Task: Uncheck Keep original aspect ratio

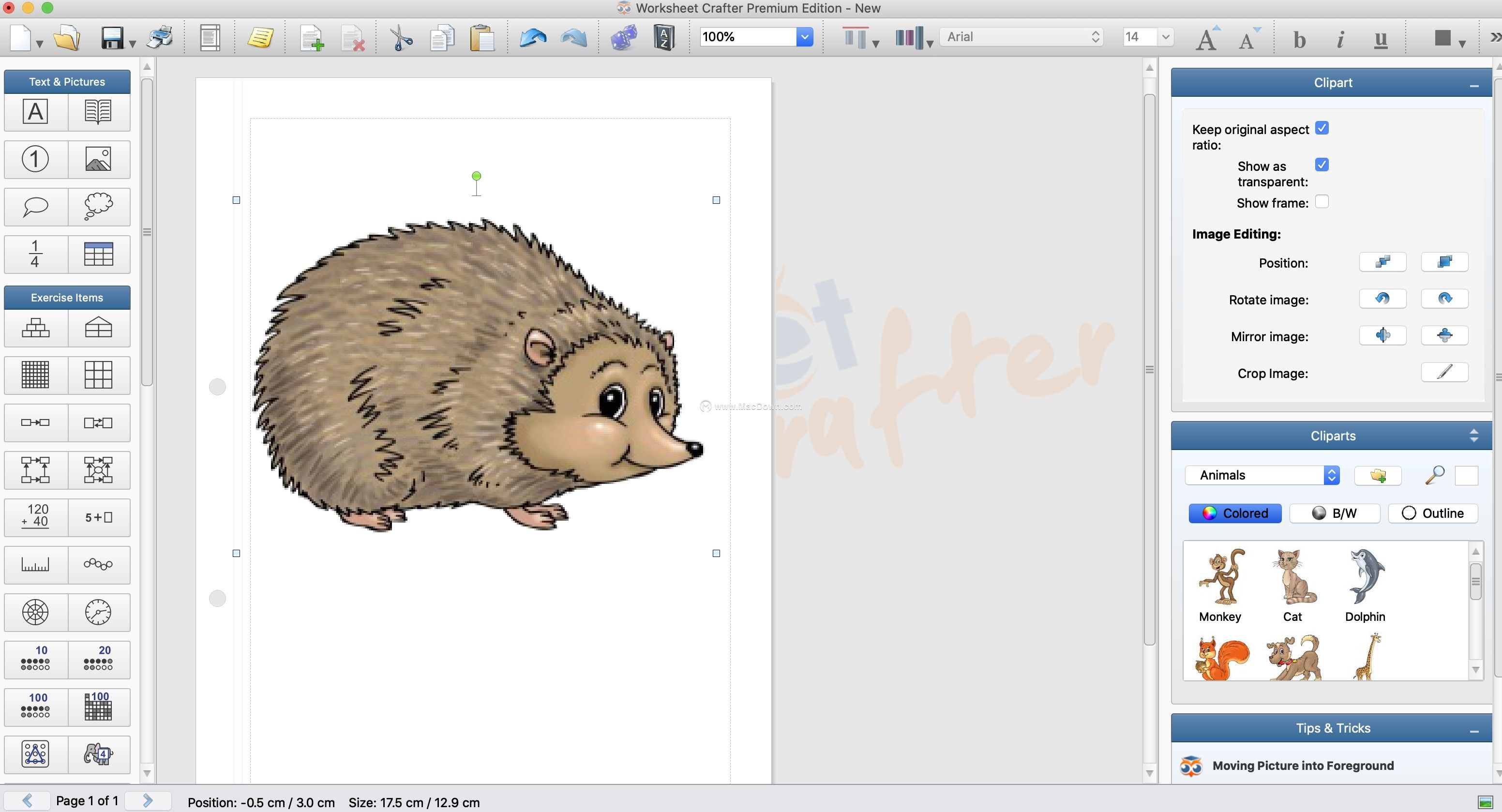Action: (1322, 128)
